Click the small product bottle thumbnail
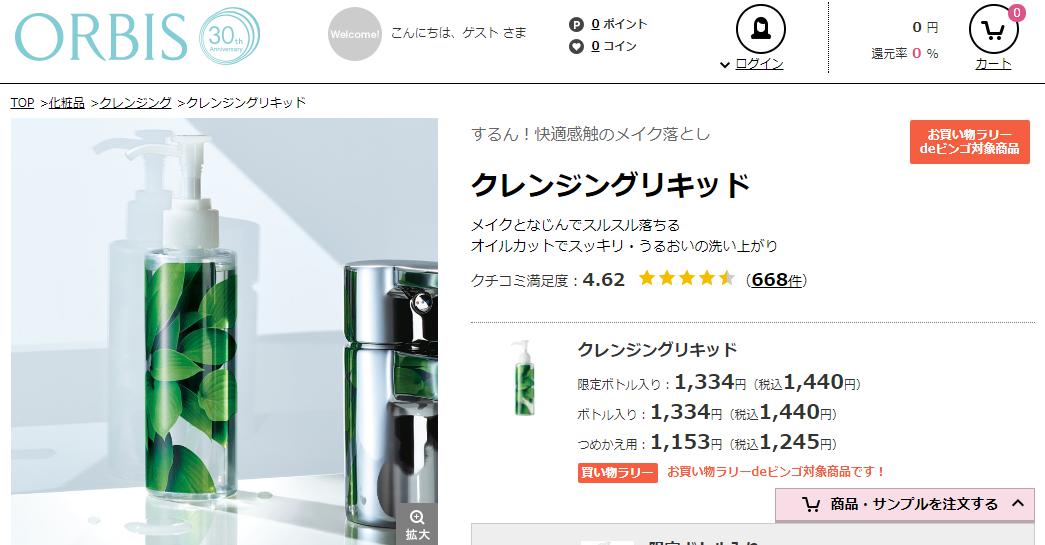This screenshot has width=1045, height=545. click(x=524, y=378)
